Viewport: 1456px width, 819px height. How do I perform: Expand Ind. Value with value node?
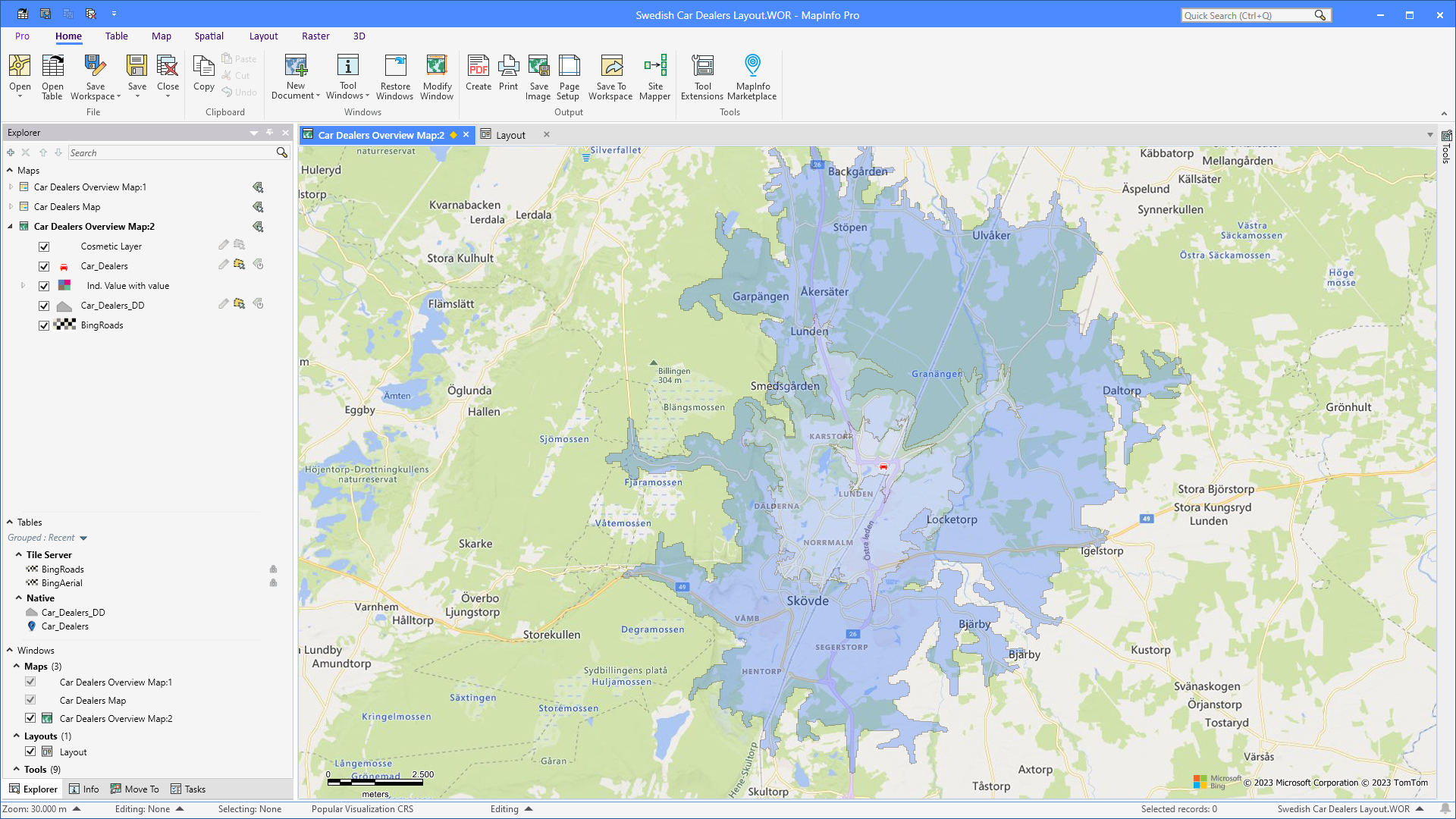[x=23, y=286]
